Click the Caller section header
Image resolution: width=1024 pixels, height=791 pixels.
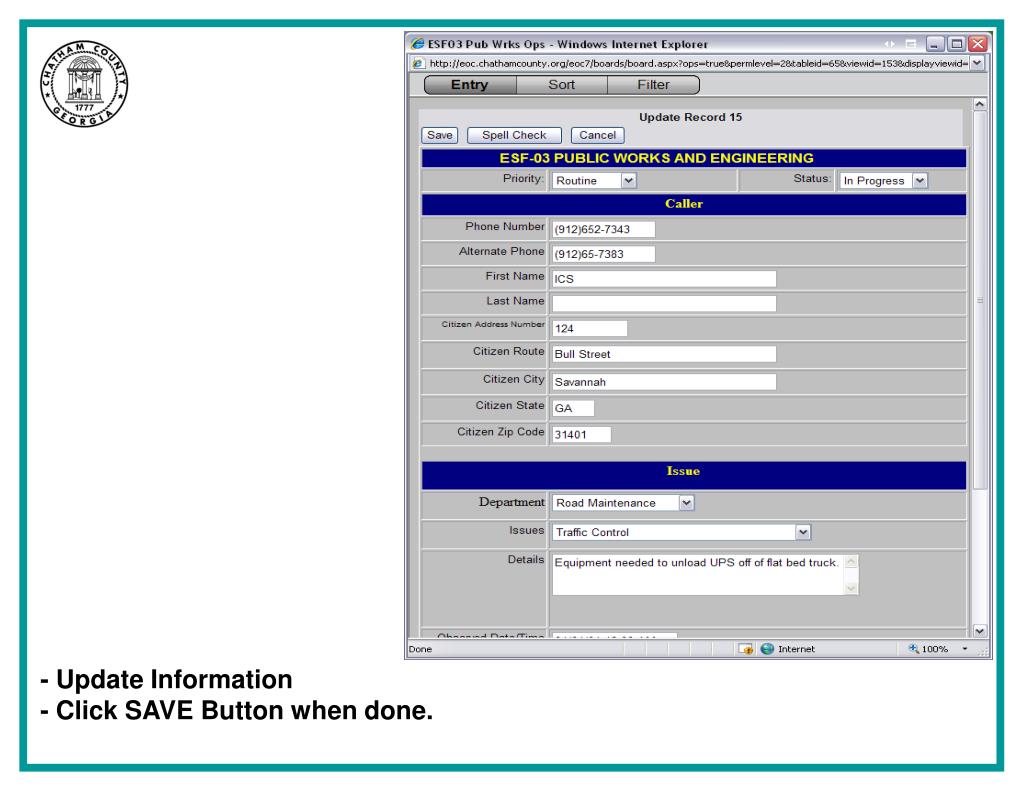point(694,204)
